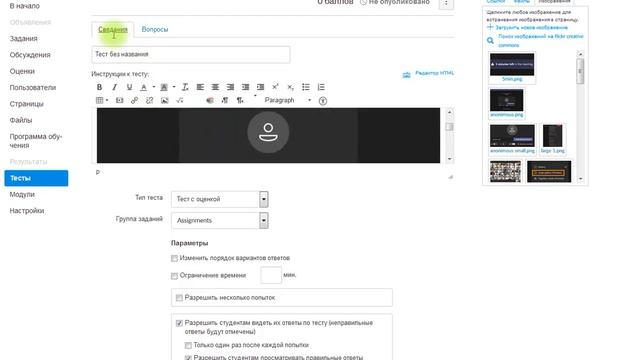The image size is (640, 360).
Task: Check 'Изменить порядок вариантов ответов' checkbox
Action: 174,258
